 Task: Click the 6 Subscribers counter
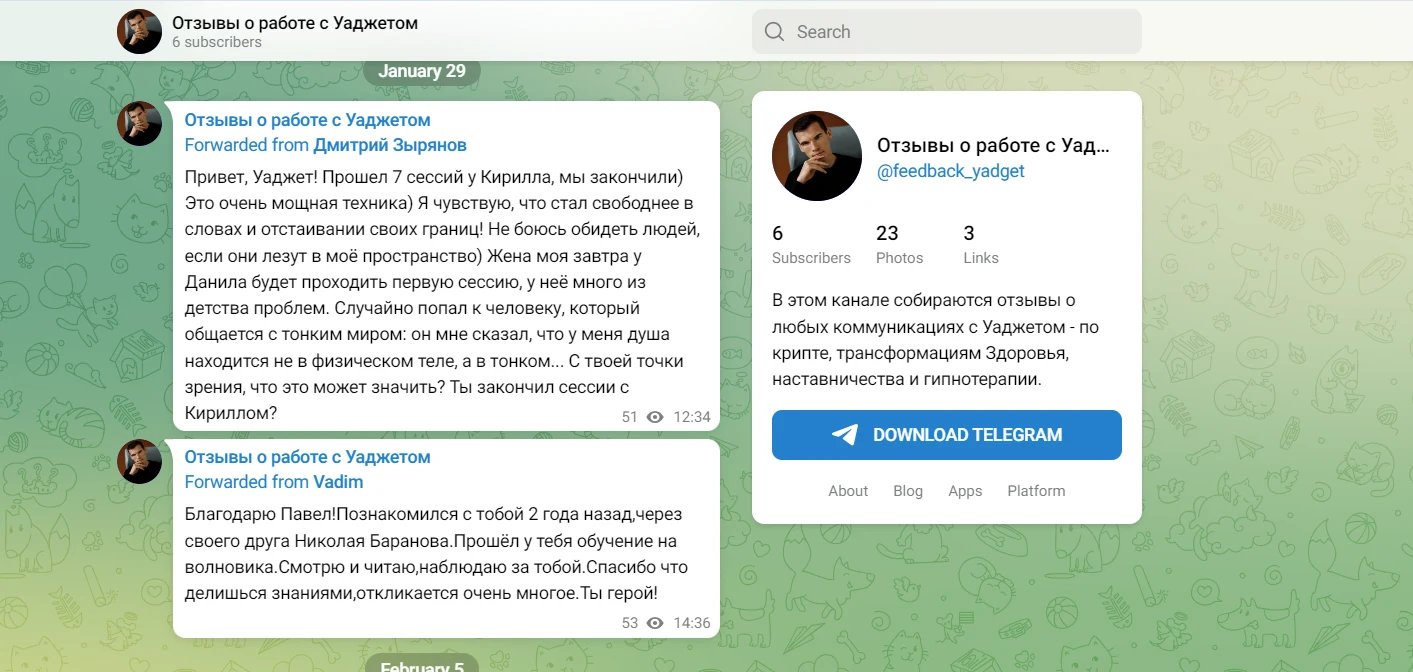(811, 244)
